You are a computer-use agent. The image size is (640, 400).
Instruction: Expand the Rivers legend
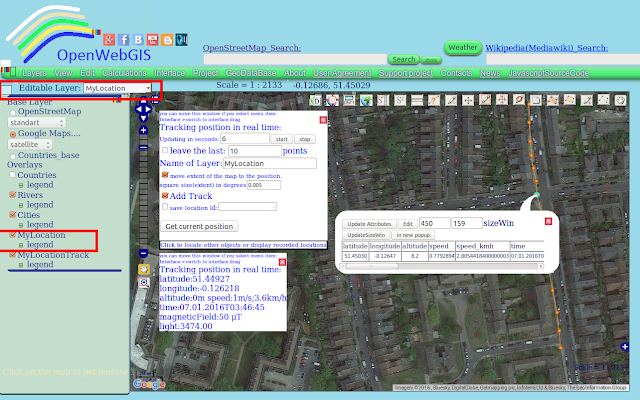(21, 206)
